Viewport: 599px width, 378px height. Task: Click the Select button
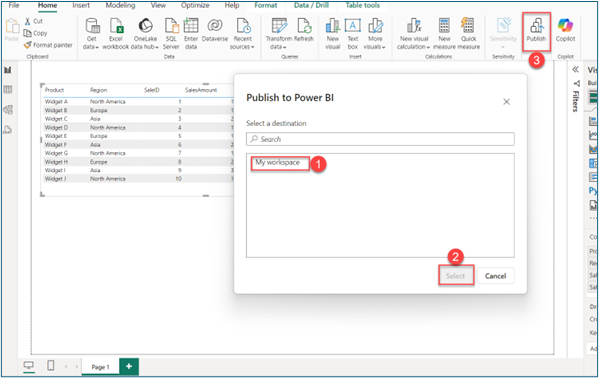455,276
